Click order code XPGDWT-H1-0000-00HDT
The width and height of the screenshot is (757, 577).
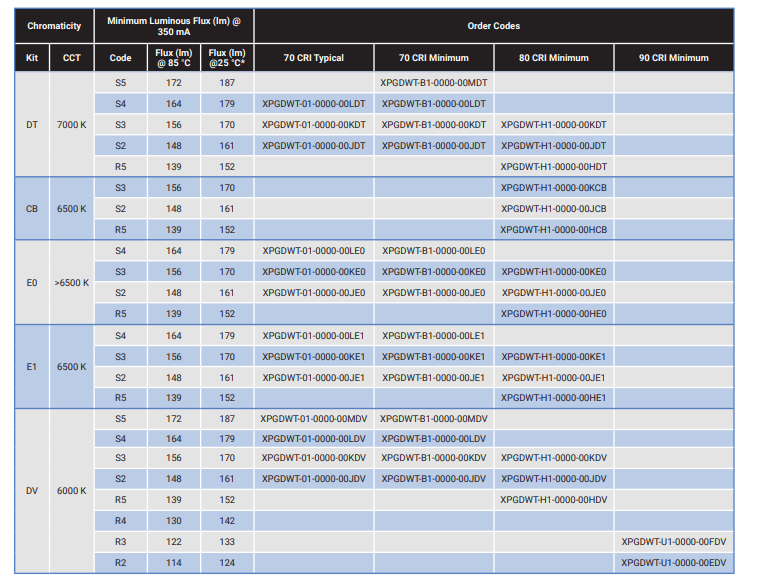tap(554, 167)
